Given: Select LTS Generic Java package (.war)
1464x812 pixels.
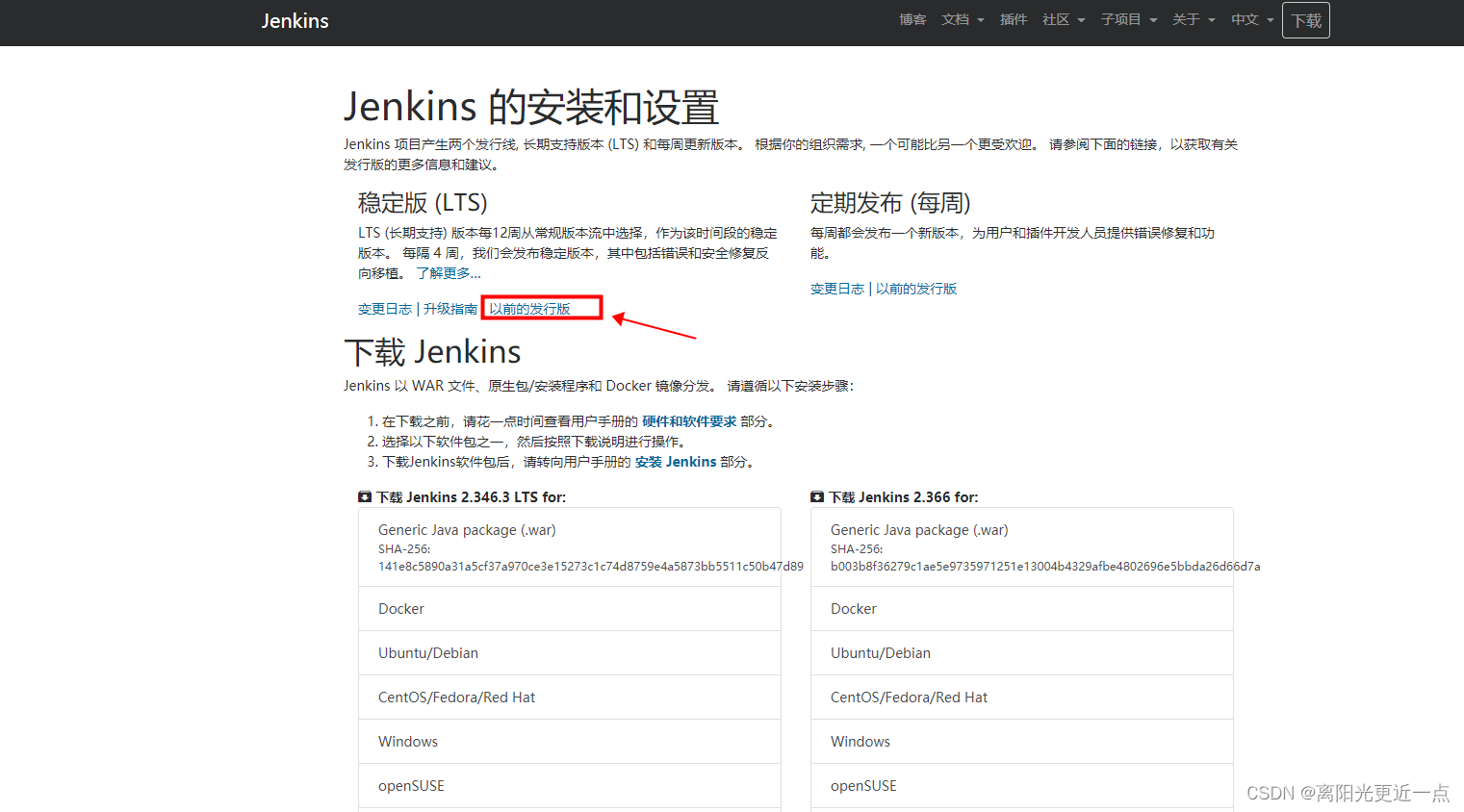Looking at the screenshot, I should tap(570, 547).
